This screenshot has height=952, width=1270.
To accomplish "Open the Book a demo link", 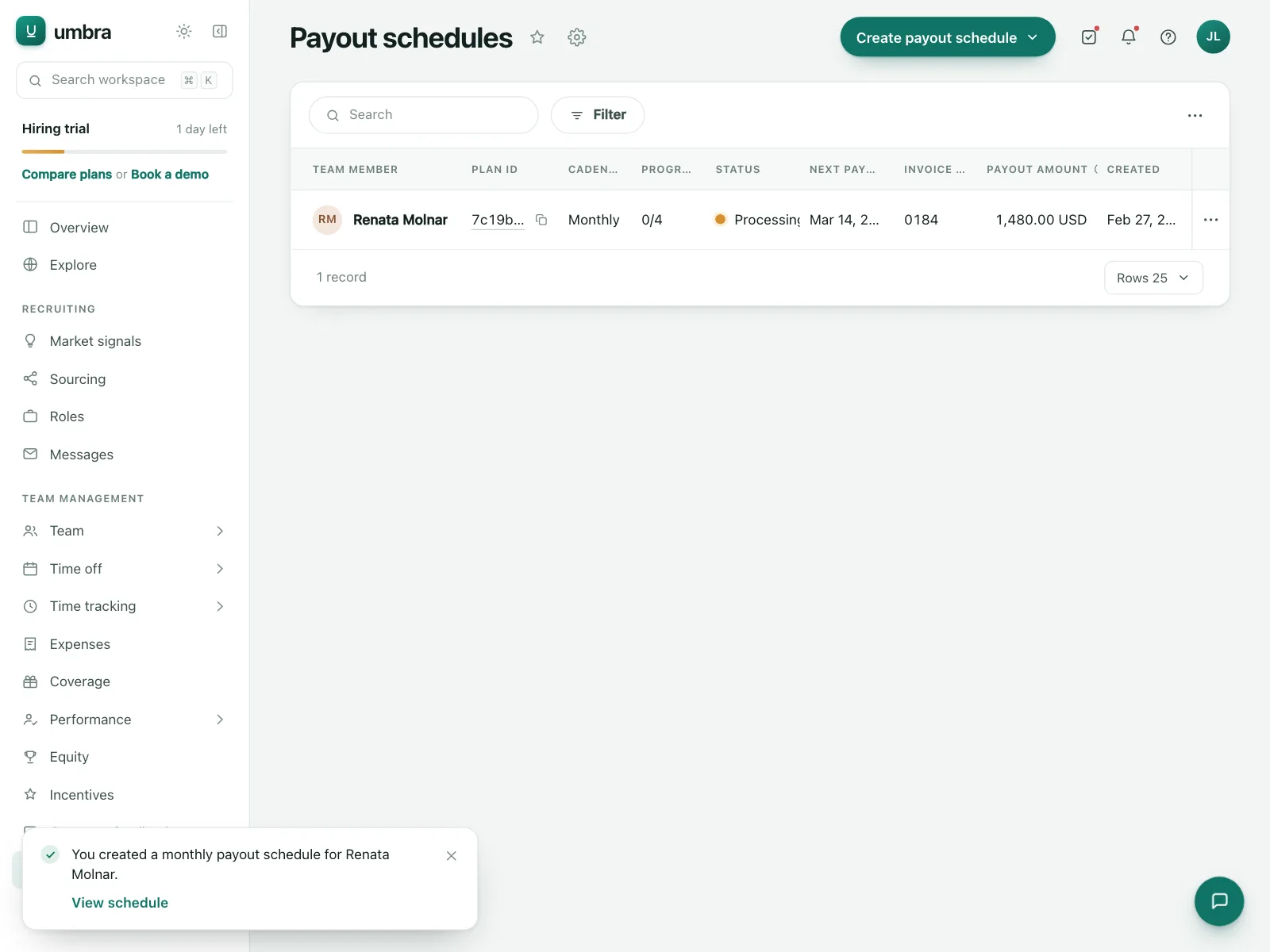I will click(170, 175).
